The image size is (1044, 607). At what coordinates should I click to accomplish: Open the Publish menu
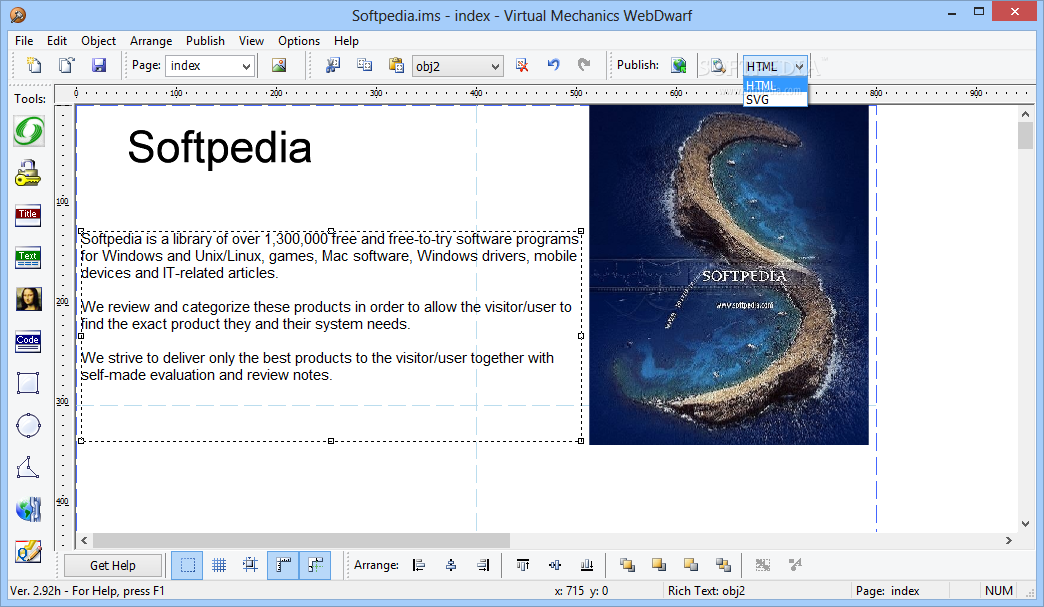[205, 41]
